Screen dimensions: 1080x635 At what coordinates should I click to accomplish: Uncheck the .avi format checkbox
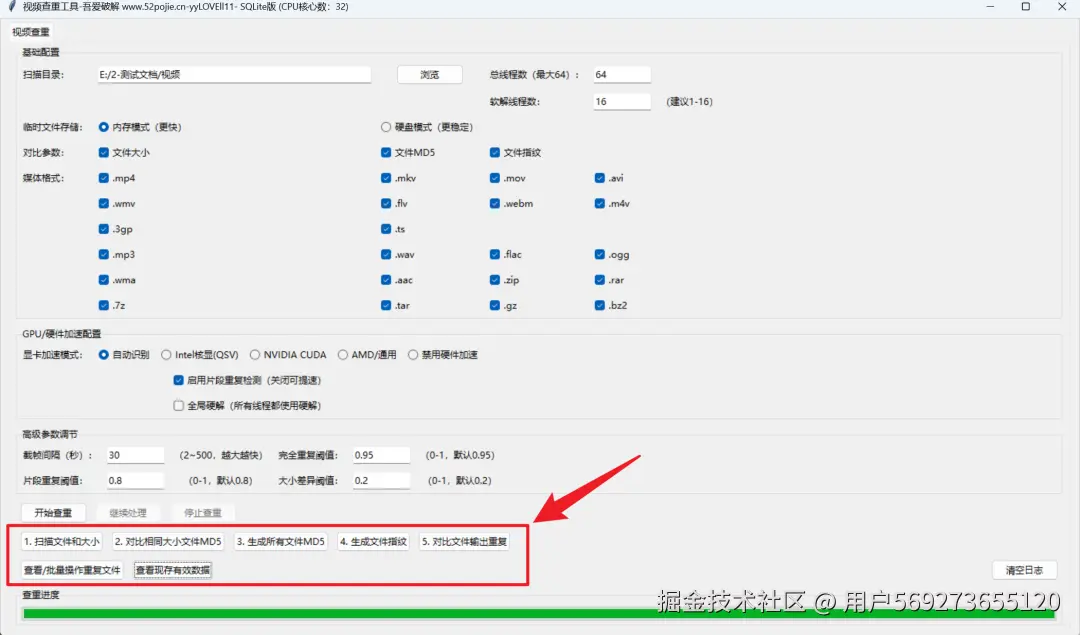[x=599, y=178]
